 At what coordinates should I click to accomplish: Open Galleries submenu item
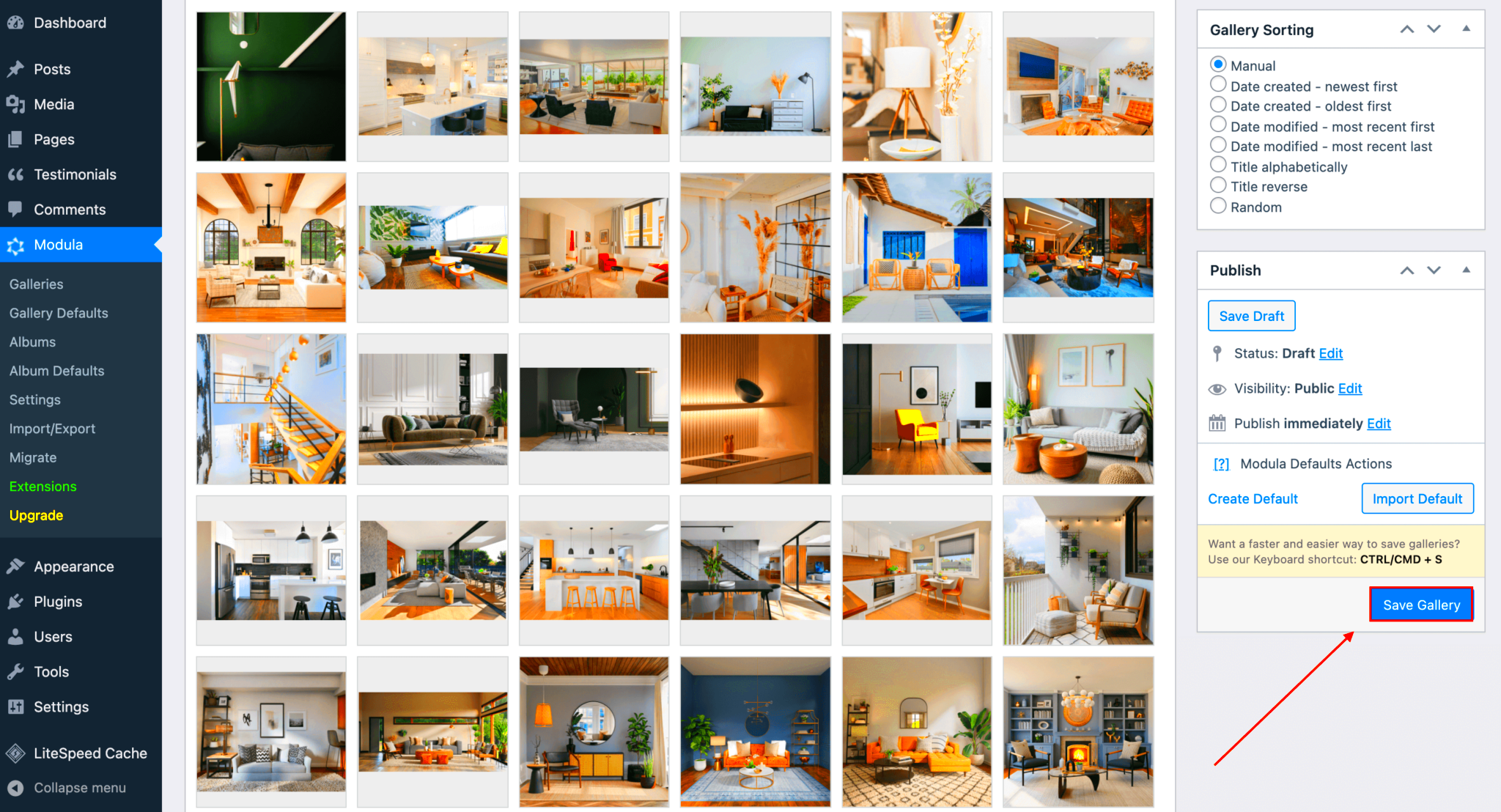coord(36,284)
